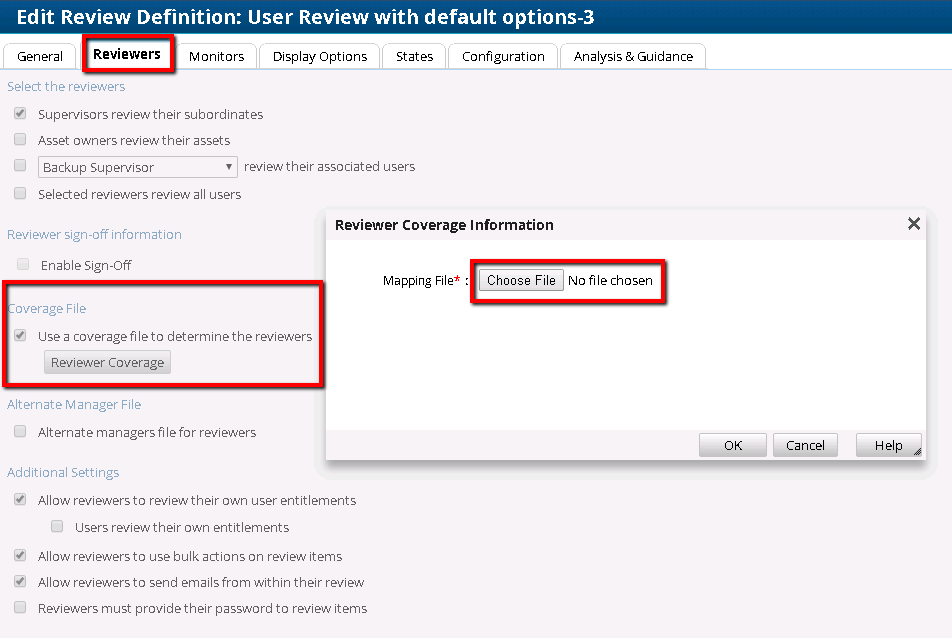The height and width of the screenshot is (638, 952).
Task: Cancel the Reviewer Coverage dialog
Action: (x=805, y=445)
